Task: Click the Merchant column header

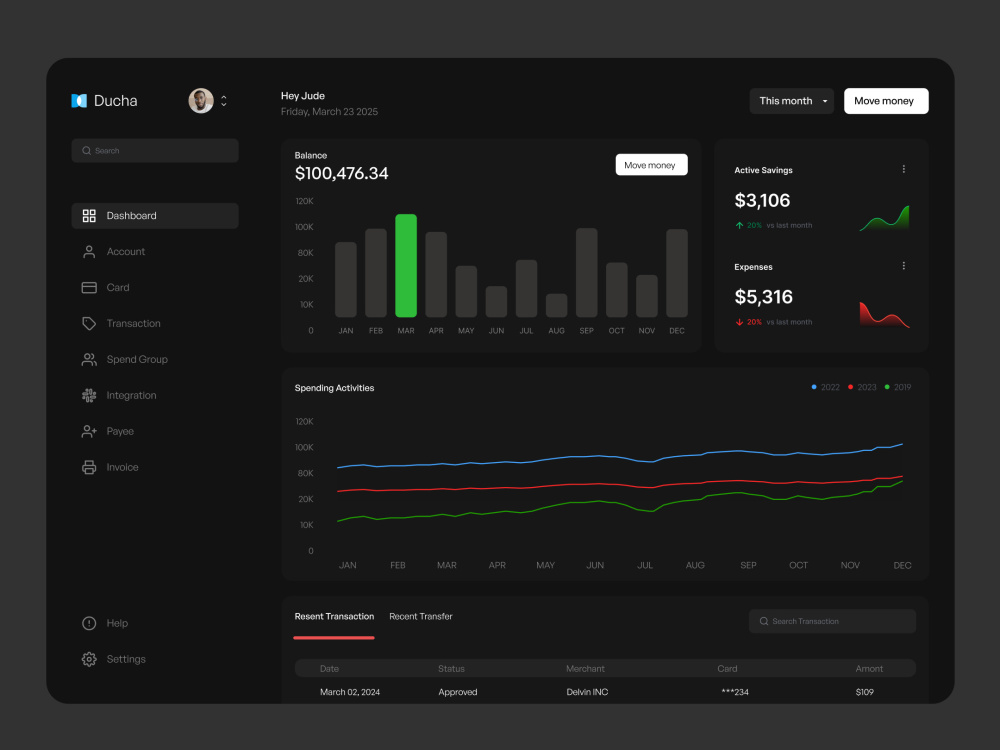Action: click(585, 668)
